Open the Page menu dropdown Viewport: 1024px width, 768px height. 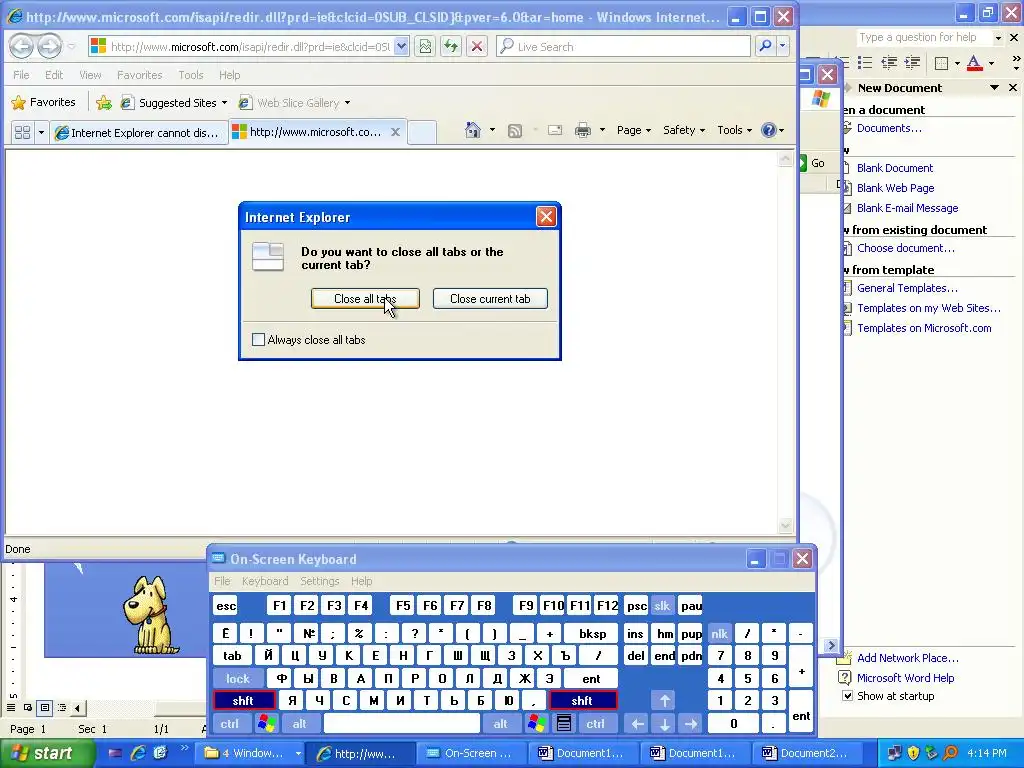633,130
